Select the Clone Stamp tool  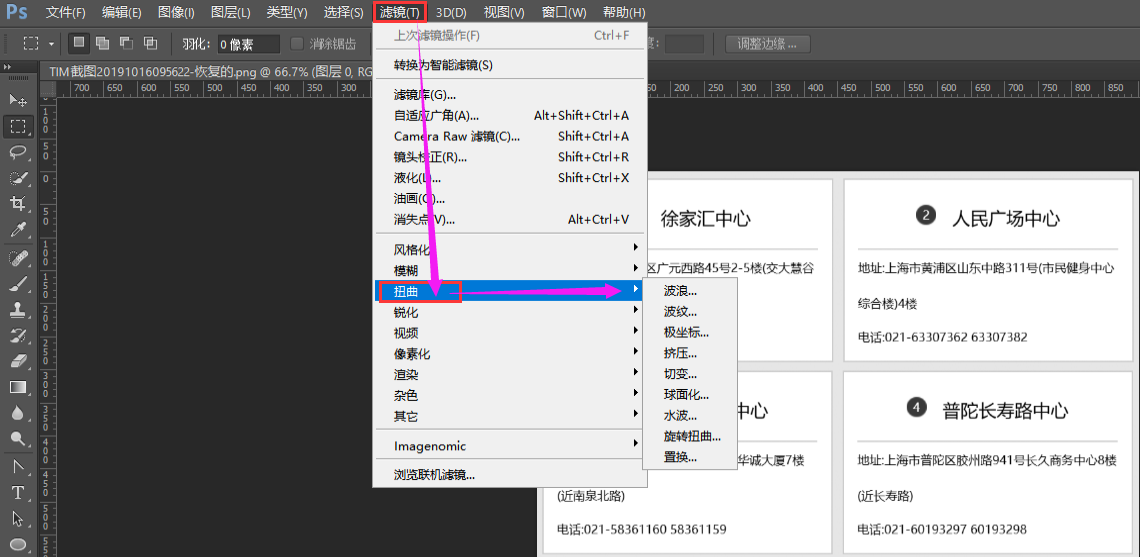click(18, 310)
